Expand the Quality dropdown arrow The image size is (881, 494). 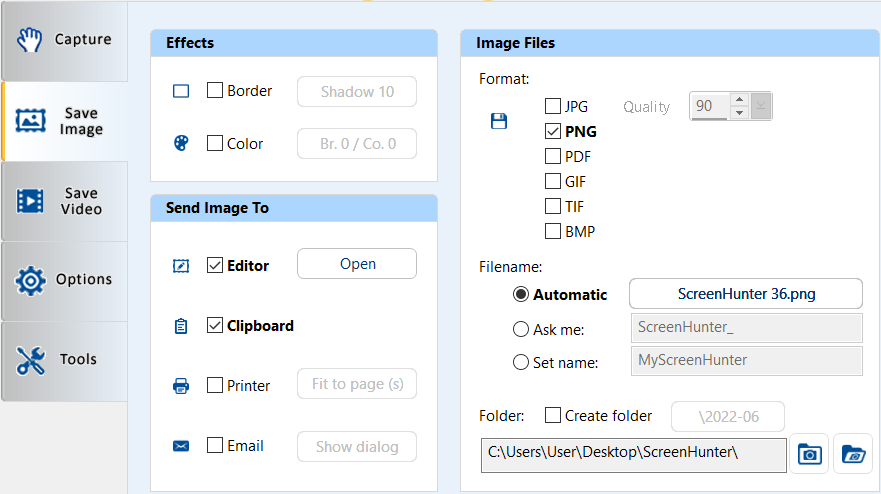click(x=761, y=106)
